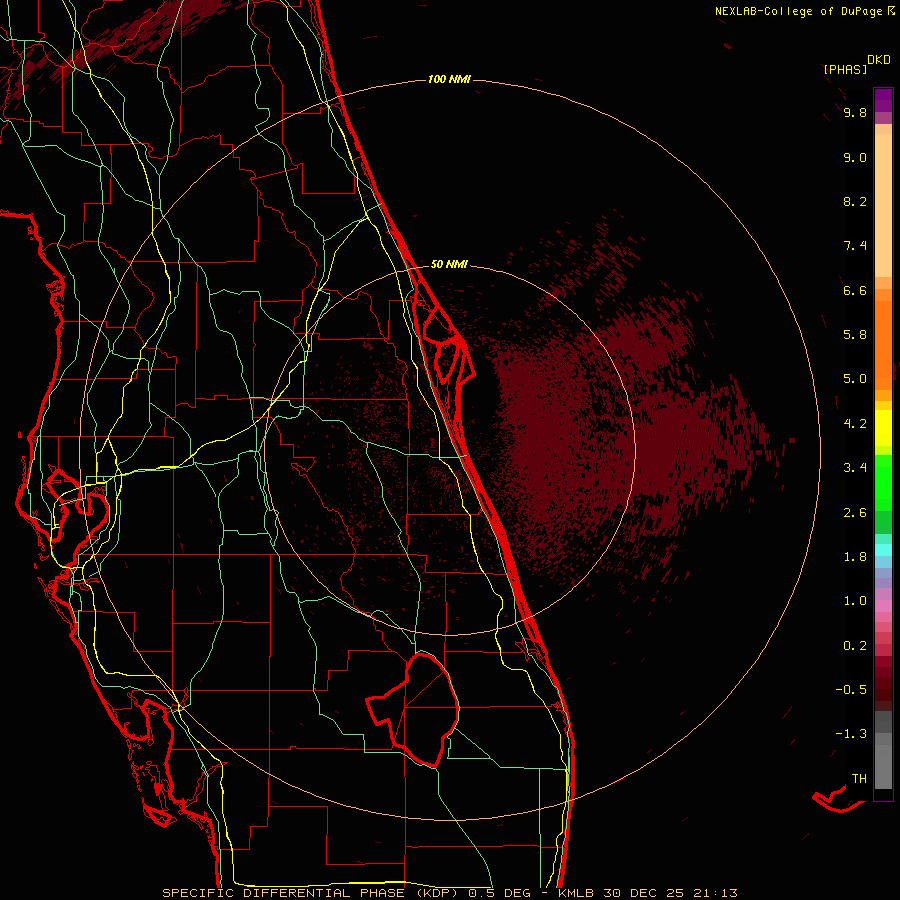Viewport: 900px width, 900px height.
Task: Click the -0.5 value on the color scale
Action: click(851, 690)
